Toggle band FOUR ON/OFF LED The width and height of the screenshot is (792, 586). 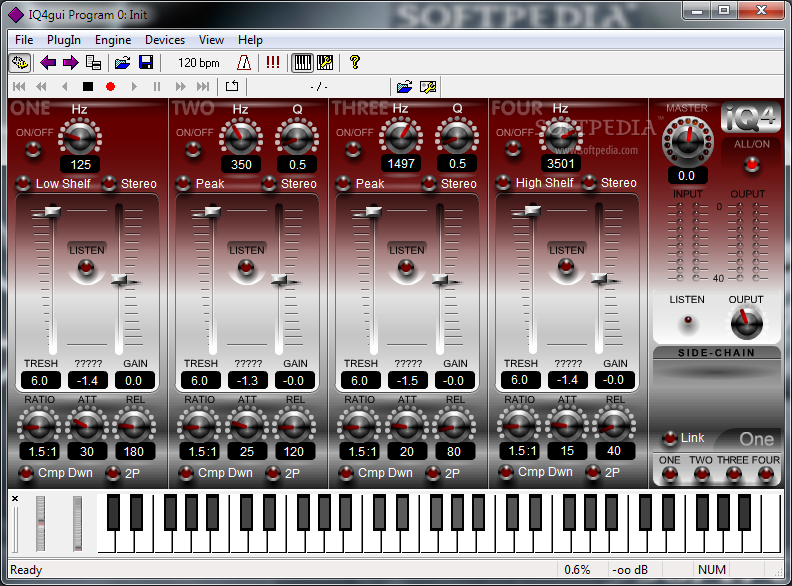(513, 148)
